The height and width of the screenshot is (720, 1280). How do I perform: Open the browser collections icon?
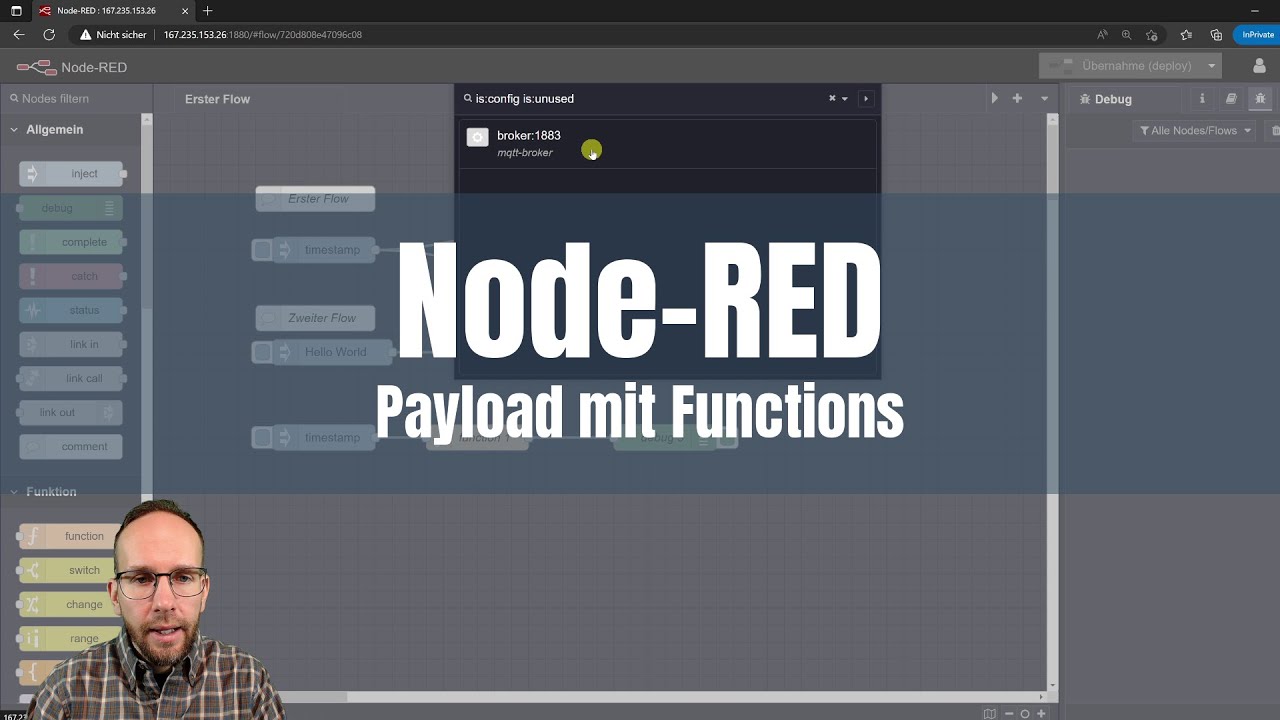coord(1216,34)
